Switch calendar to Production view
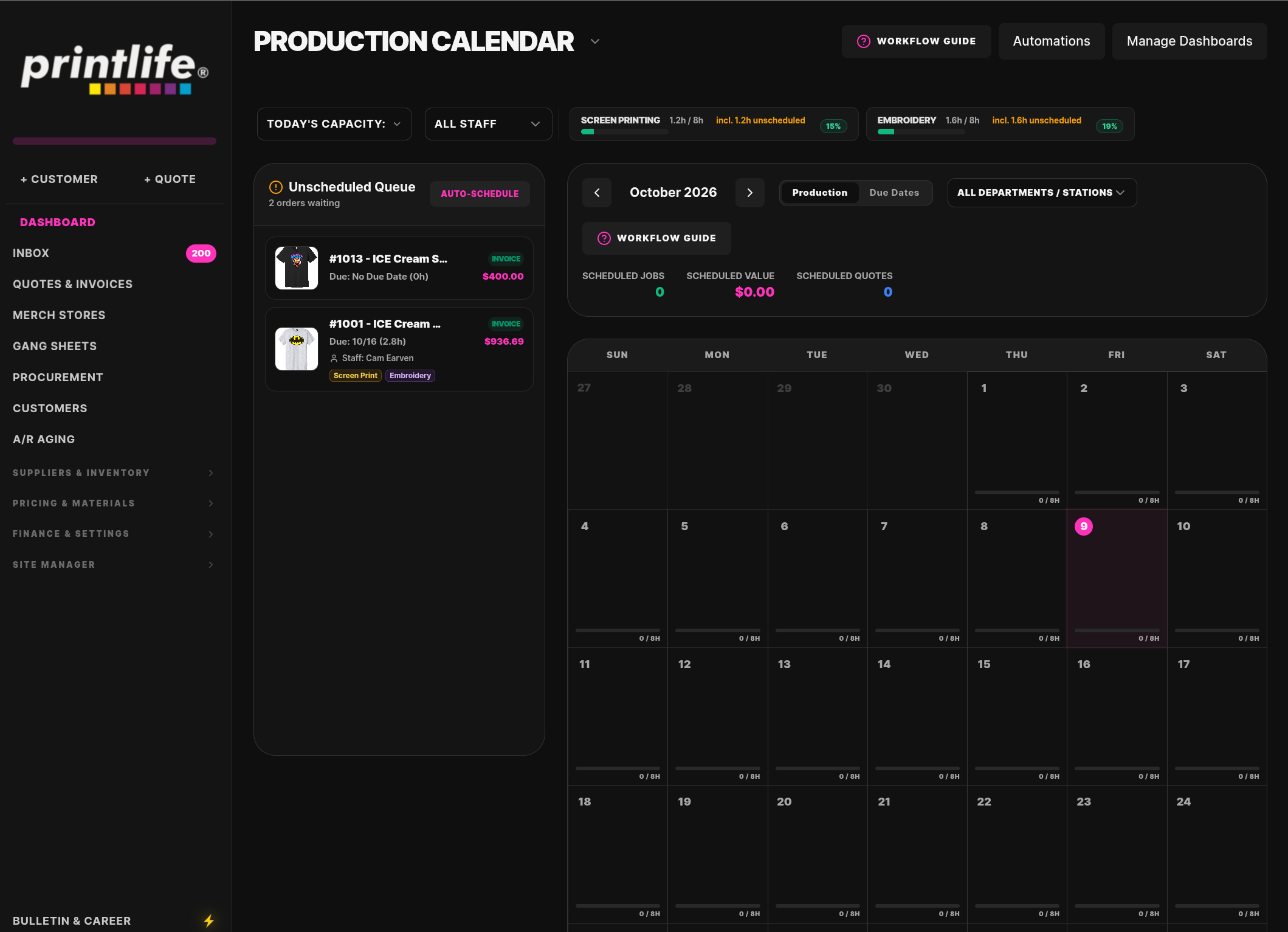This screenshot has height=932, width=1288. [819, 193]
